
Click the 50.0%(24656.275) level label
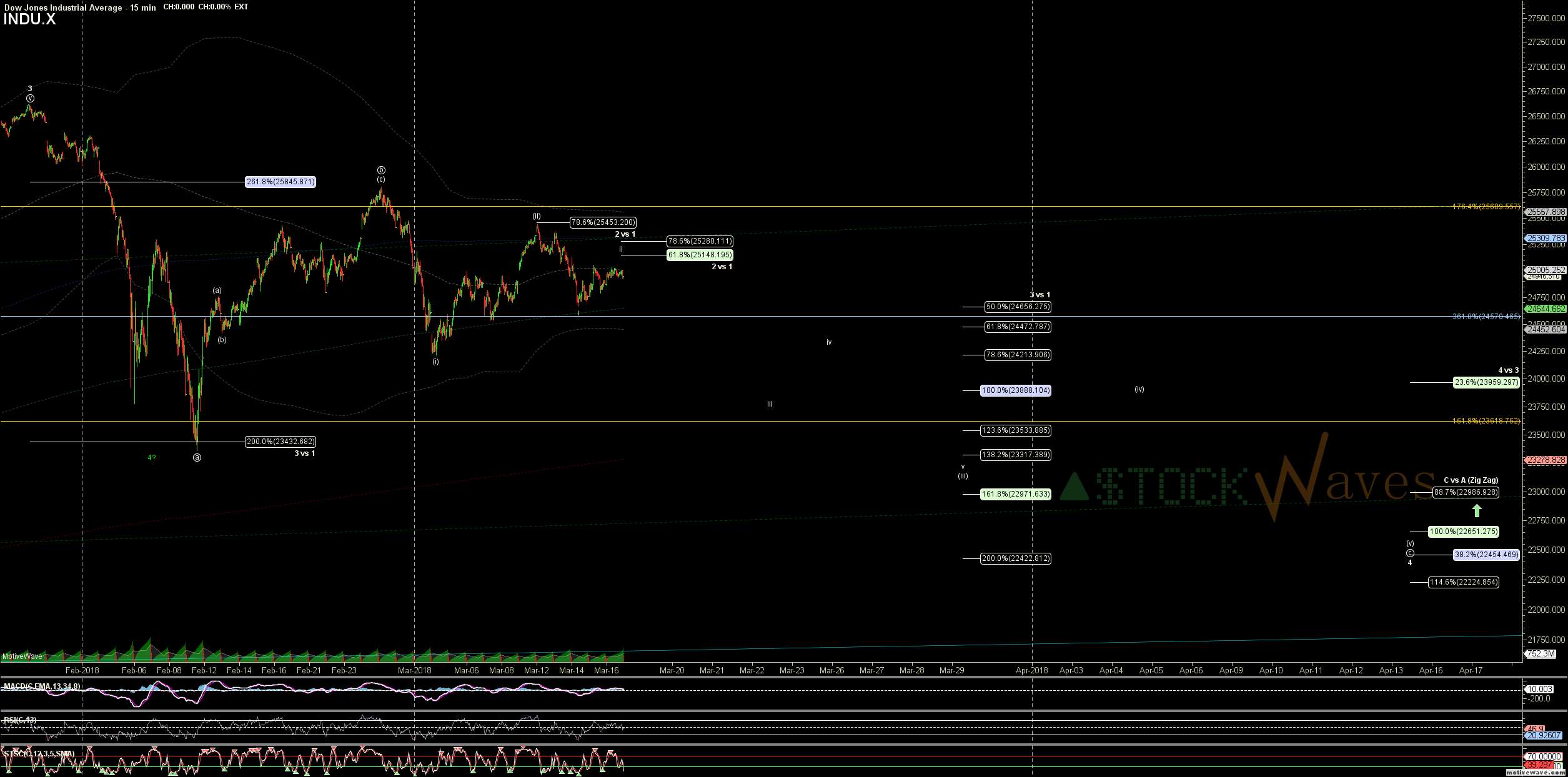coord(1018,307)
